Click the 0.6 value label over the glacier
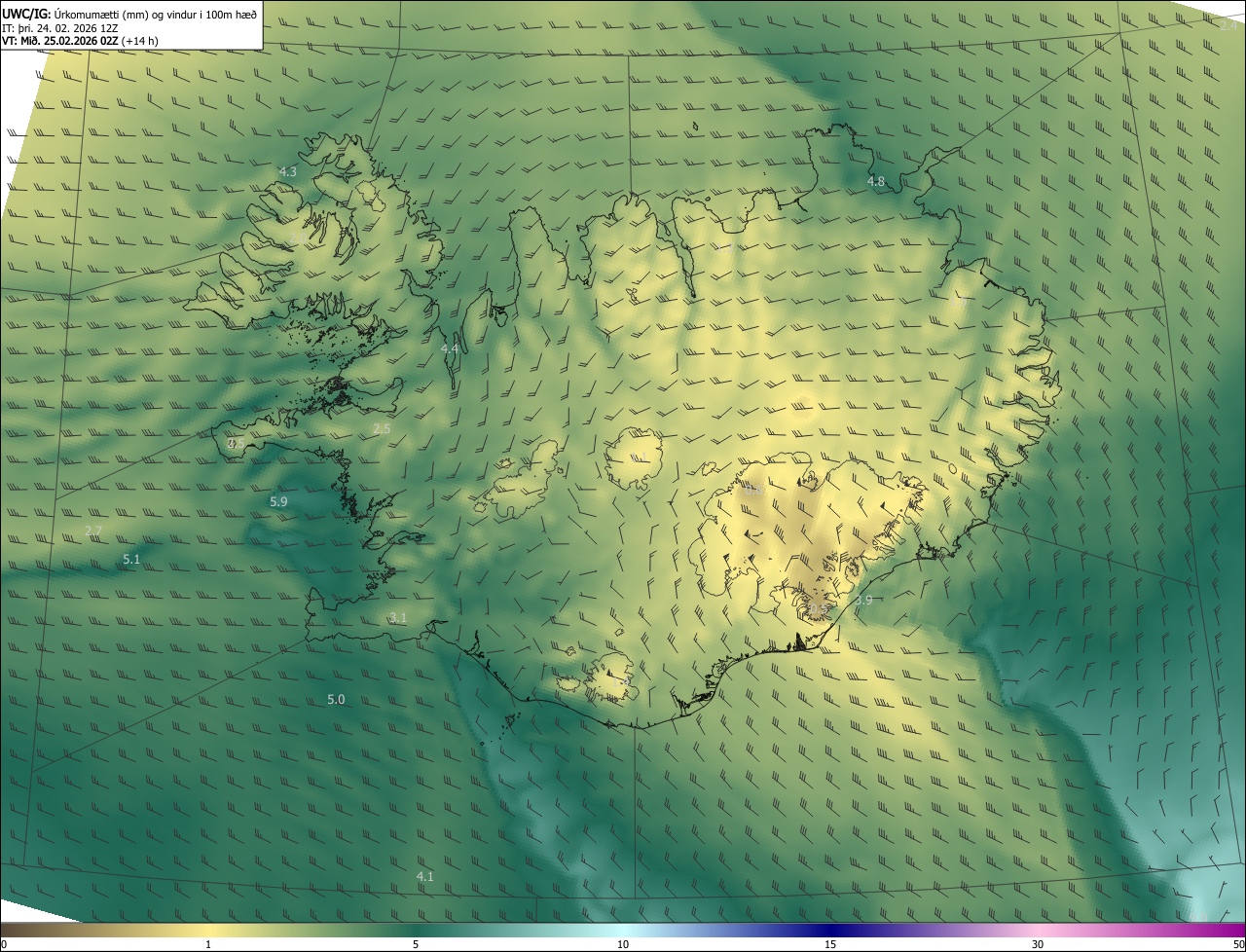1246x952 pixels. click(x=753, y=490)
